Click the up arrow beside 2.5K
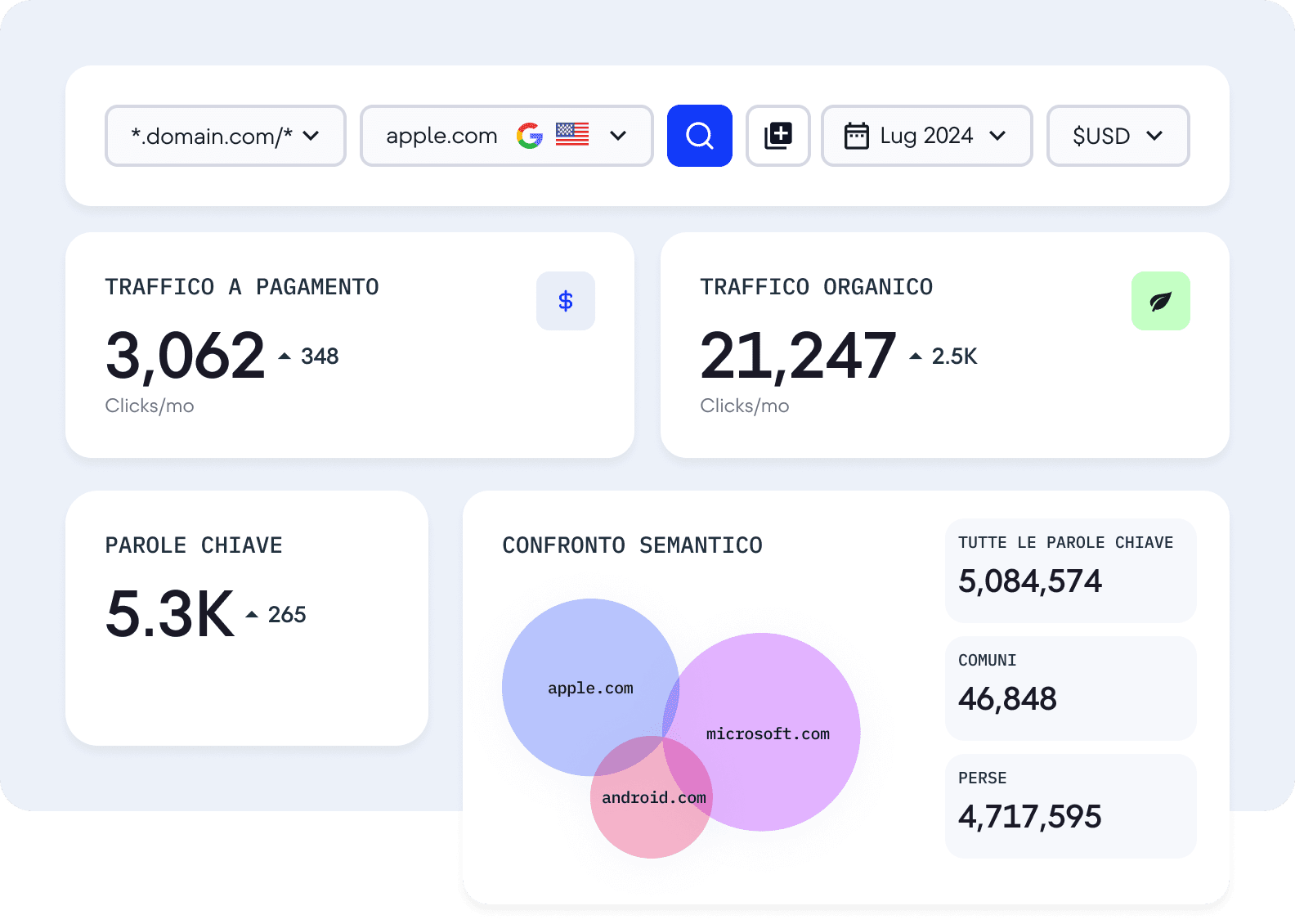The width and height of the screenshot is (1295, 924). (916, 357)
